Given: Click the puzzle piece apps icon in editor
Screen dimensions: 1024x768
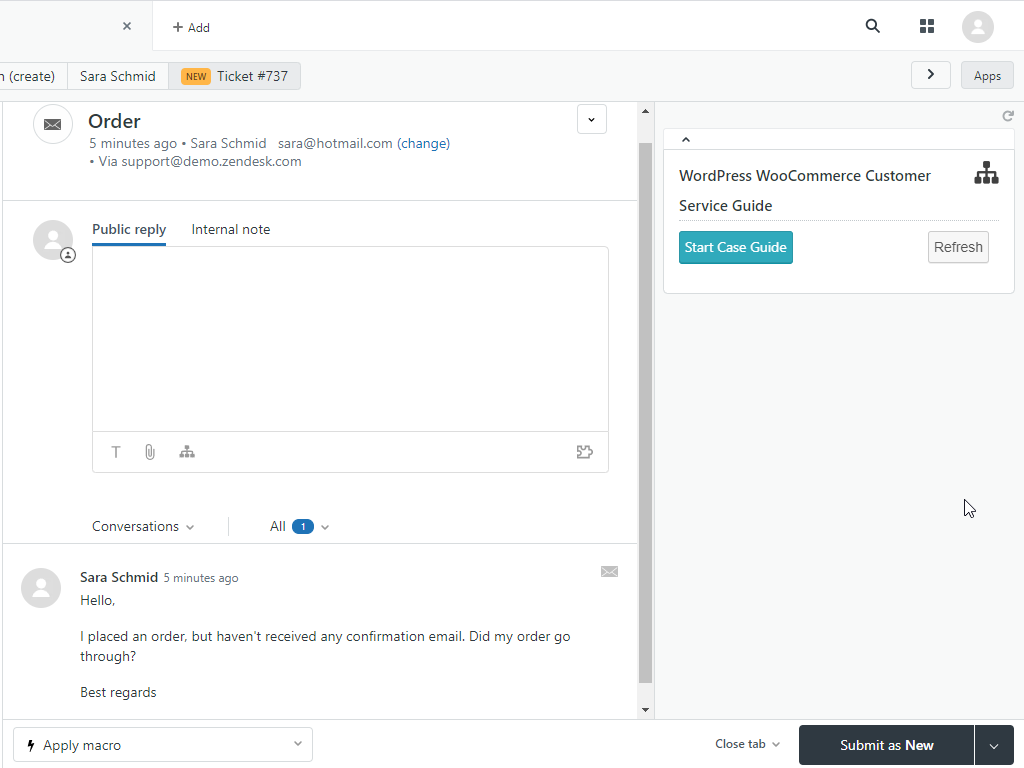Looking at the screenshot, I should pyautogui.click(x=584, y=452).
